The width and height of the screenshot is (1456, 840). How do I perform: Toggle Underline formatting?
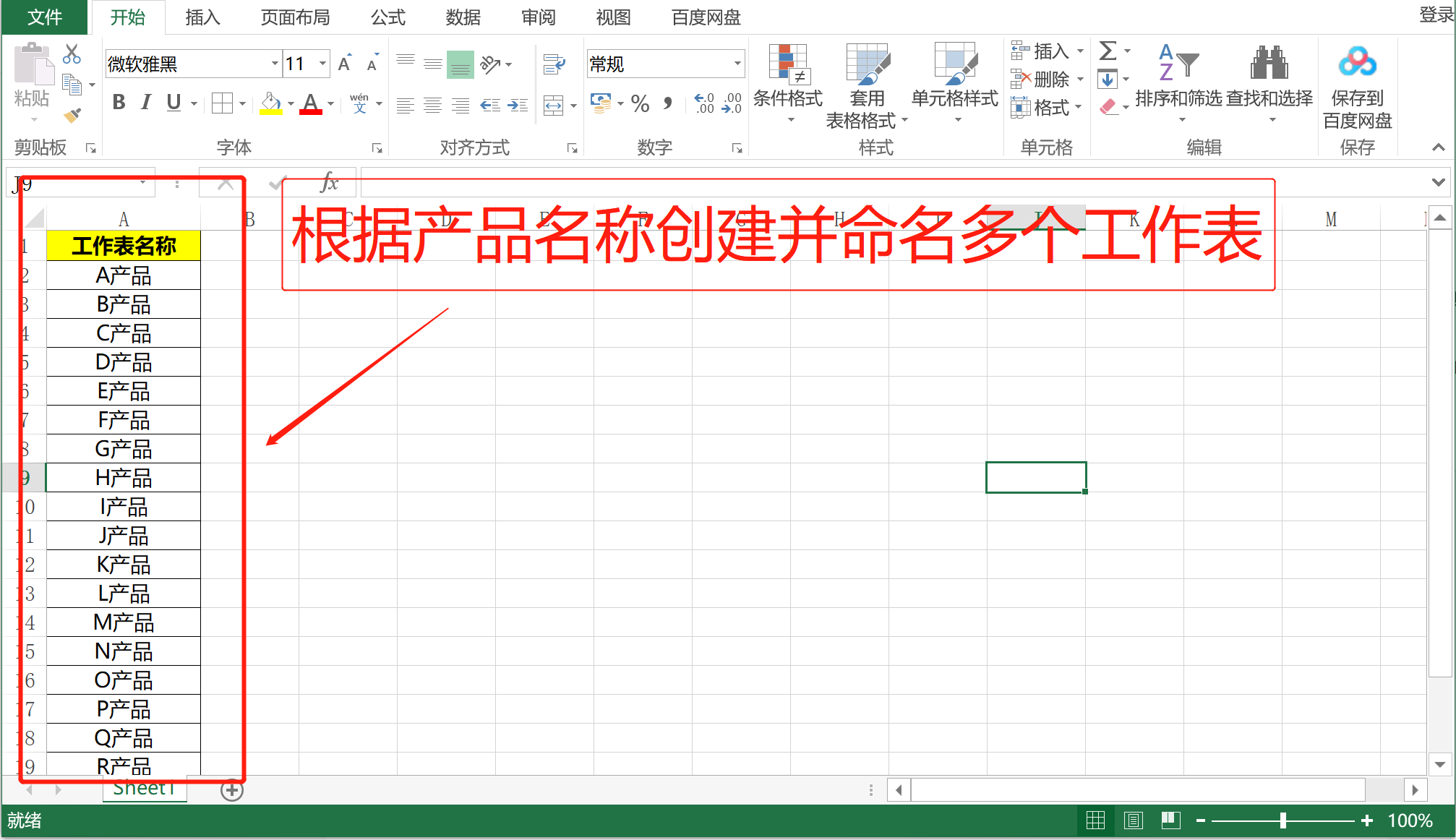coord(174,103)
